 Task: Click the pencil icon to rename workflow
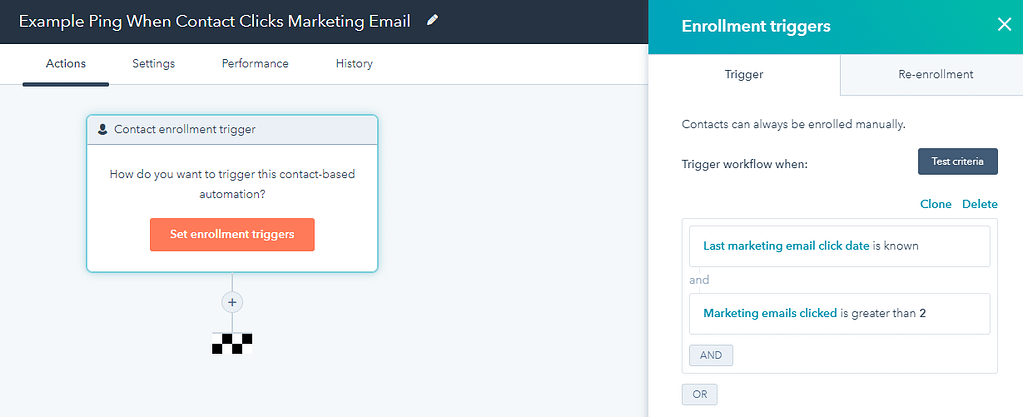(x=432, y=21)
